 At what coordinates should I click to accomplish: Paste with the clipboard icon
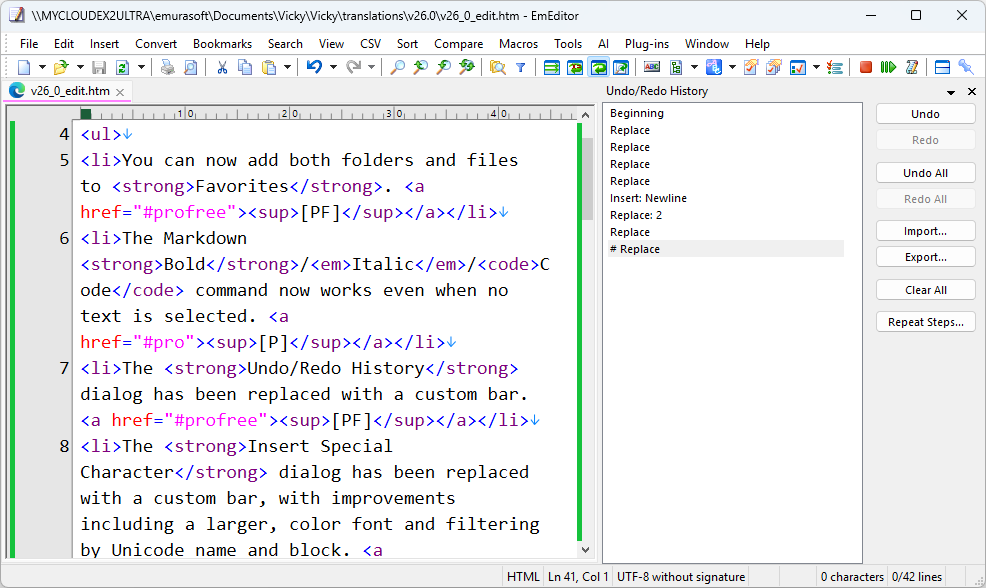(269, 67)
